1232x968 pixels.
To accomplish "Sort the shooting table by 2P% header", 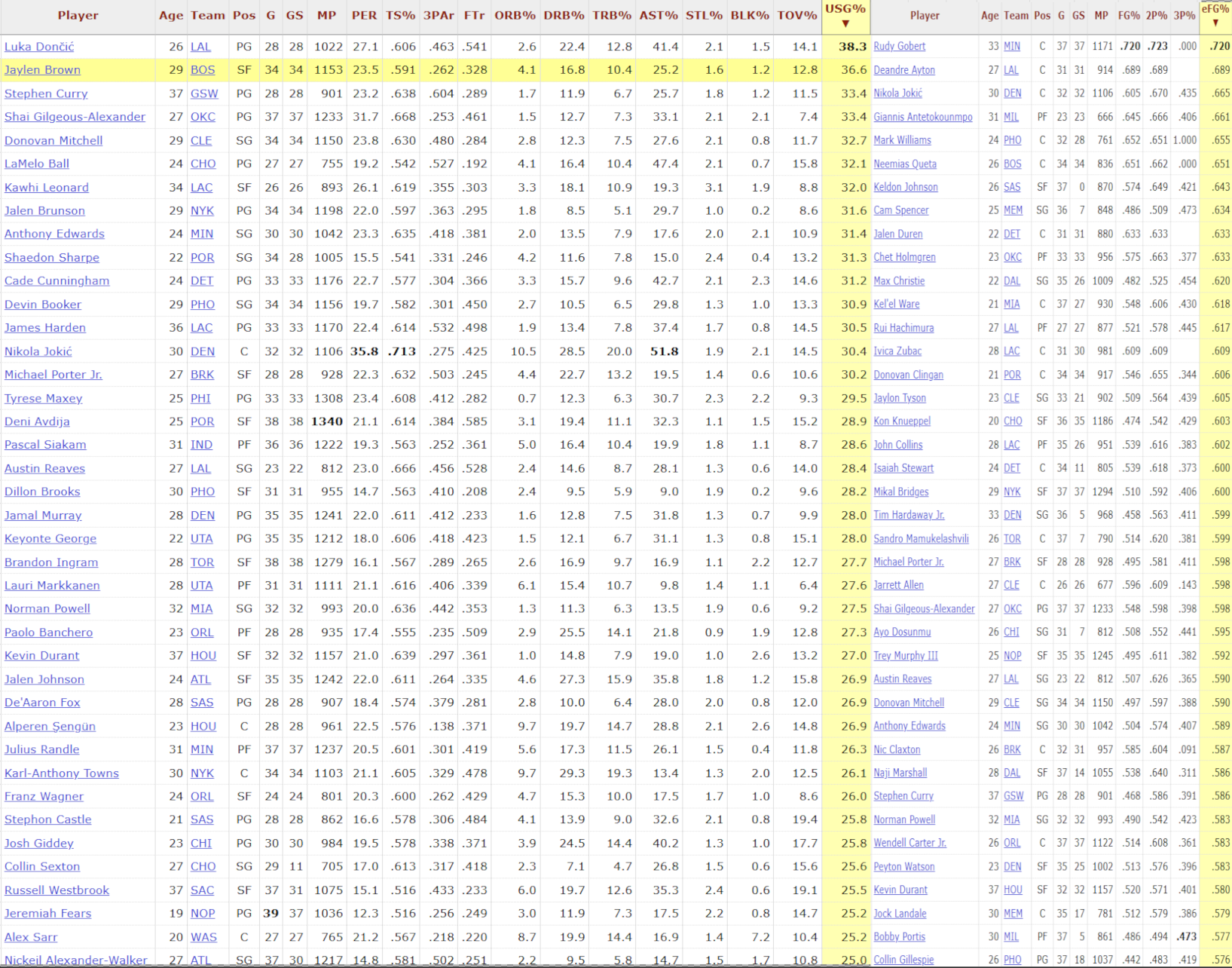I will (x=1156, y=15).
